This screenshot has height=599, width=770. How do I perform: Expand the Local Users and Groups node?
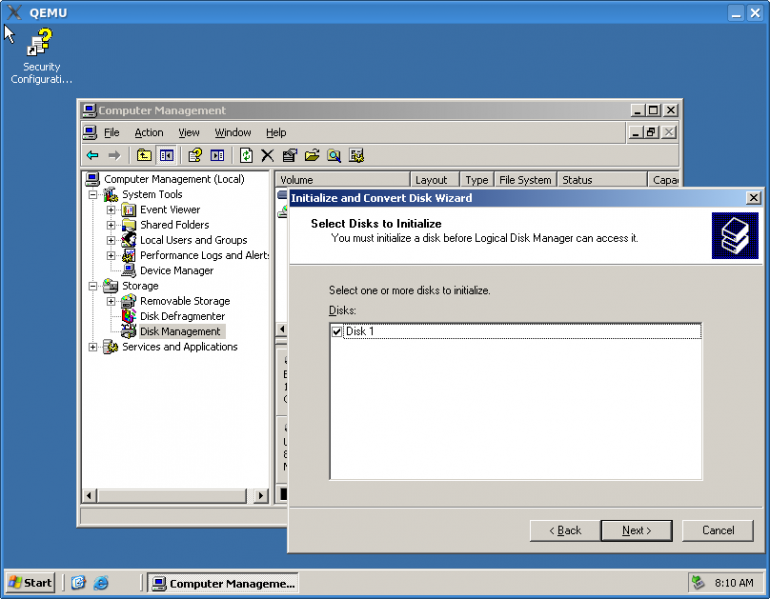[111, 240]
